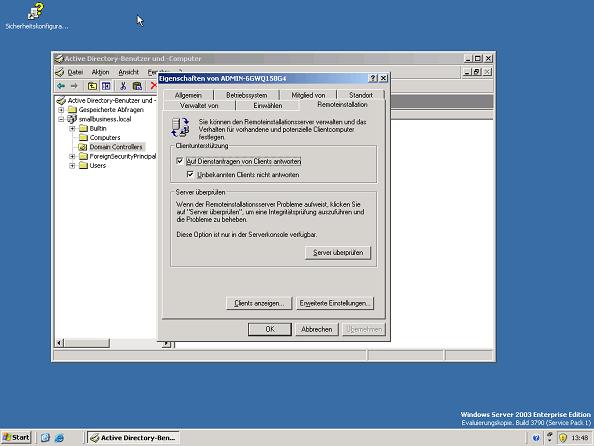Click the Active Directory root node icon in tree
This screenshot has width=594, height=446.
click(x=61, y=100)
